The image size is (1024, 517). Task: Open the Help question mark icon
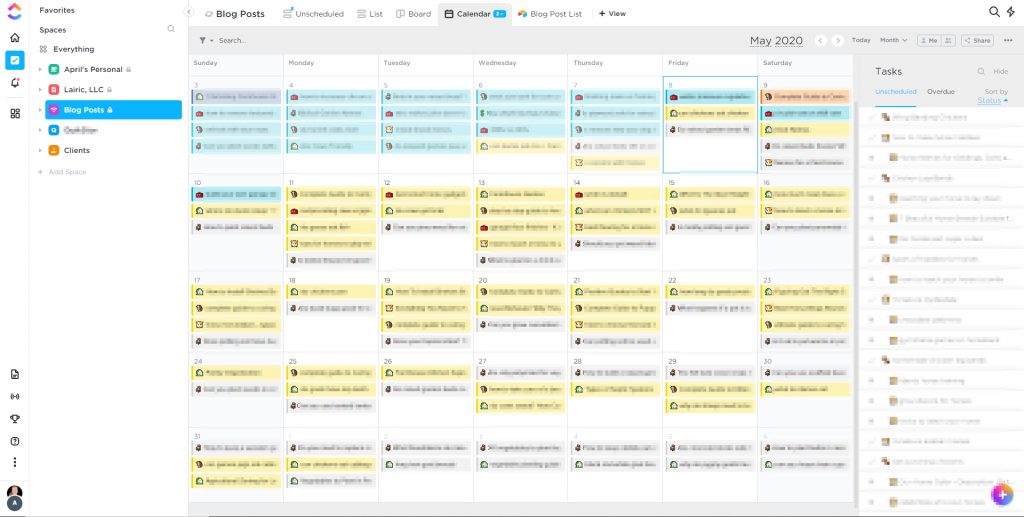click(14, 441)
